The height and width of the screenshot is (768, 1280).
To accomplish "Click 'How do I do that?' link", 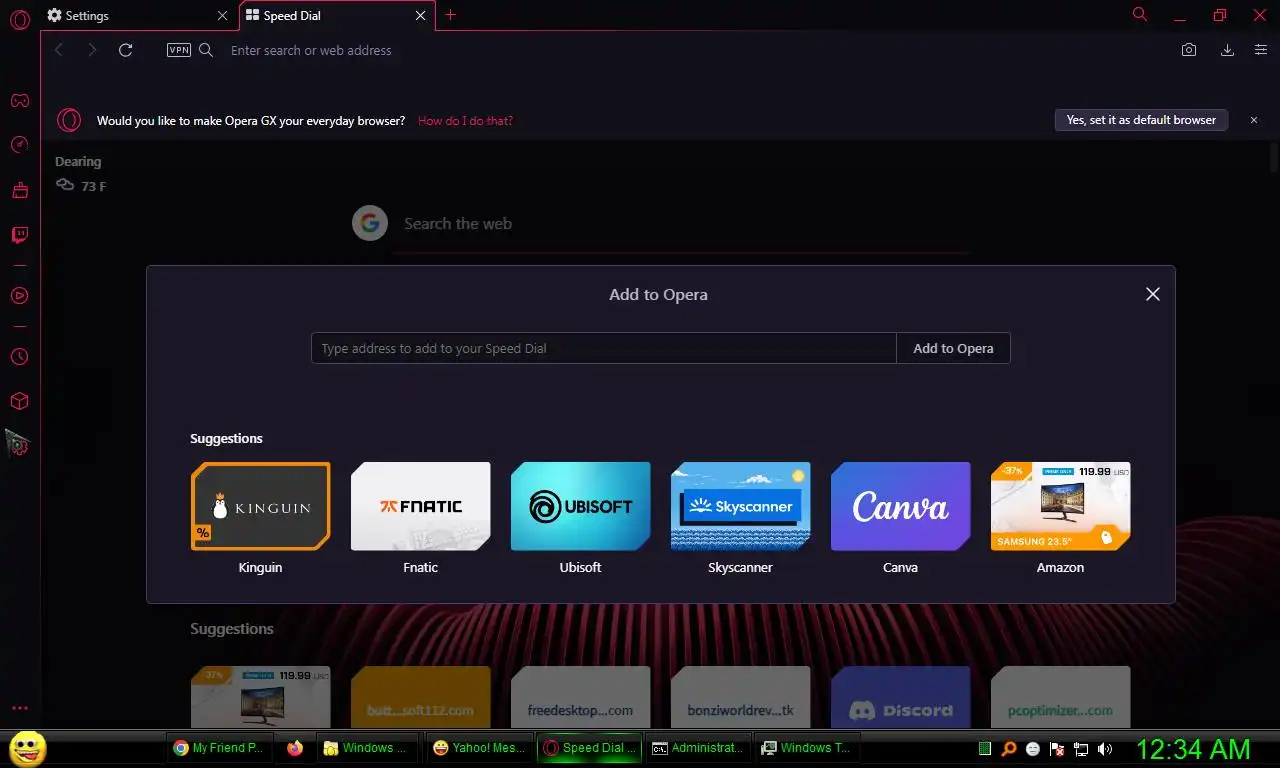I will (465, 120).
